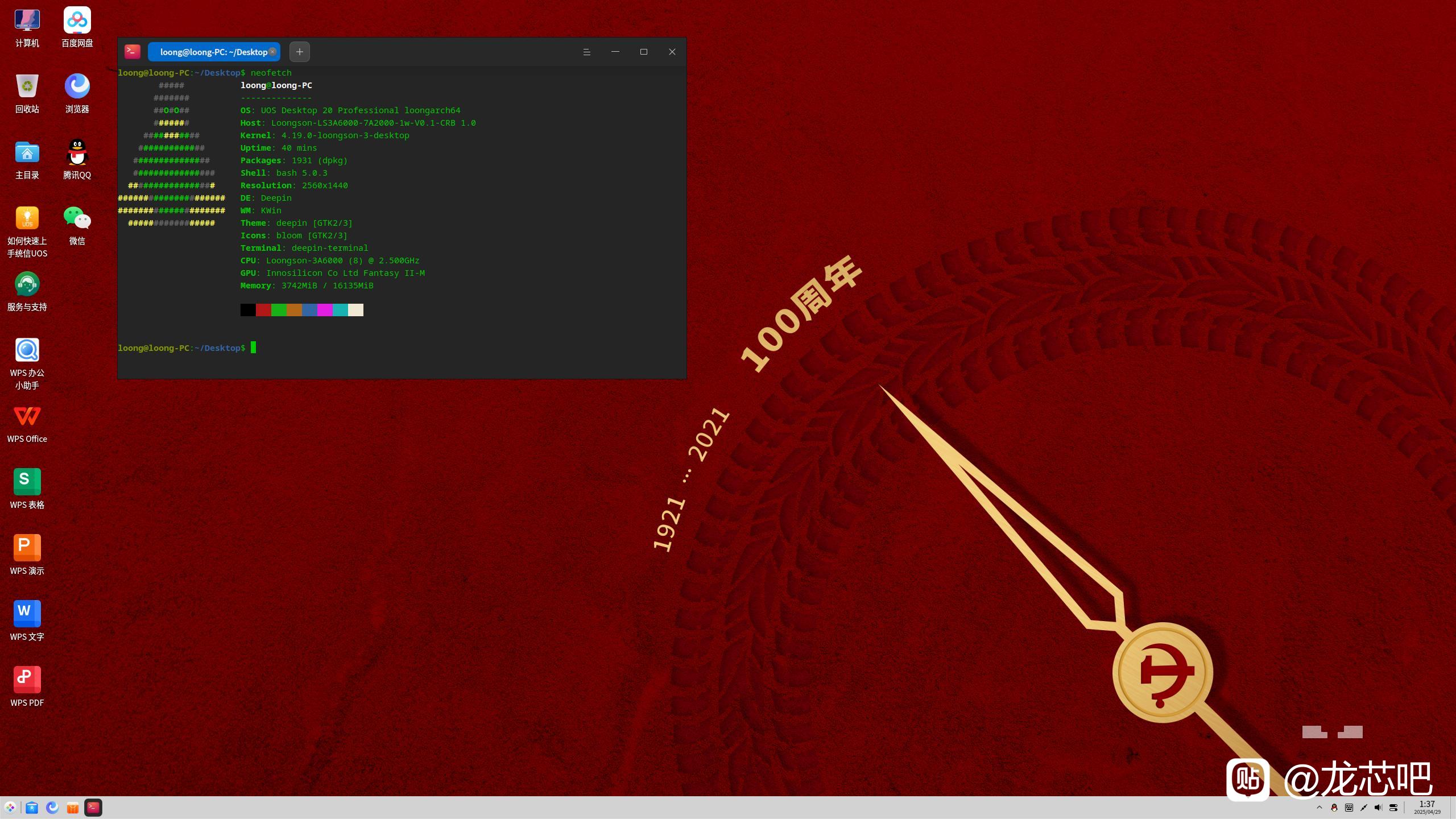Click the QQ penguin tray icon
1456x819 pixels.
click(x=1334, y=808)
